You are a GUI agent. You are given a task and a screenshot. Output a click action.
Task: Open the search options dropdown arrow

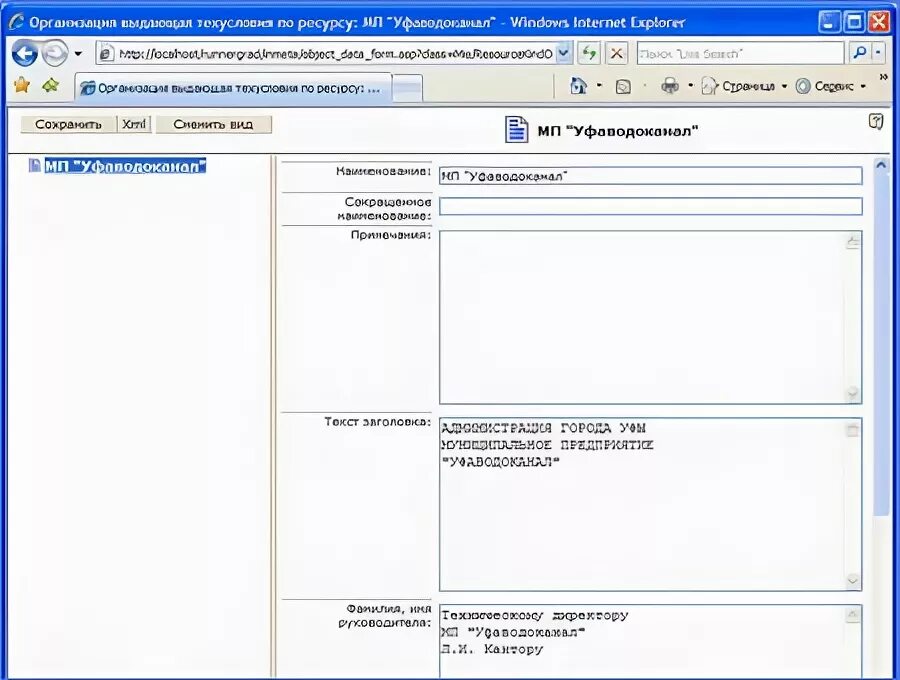coord(879,53)
